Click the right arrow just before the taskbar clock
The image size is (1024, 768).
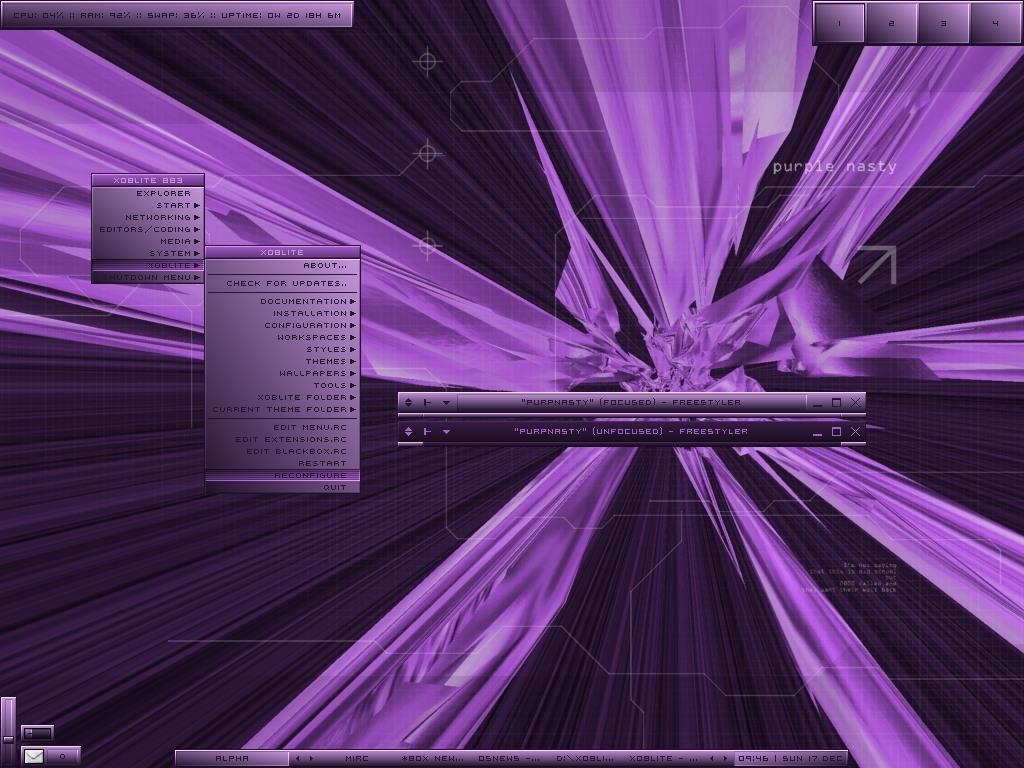click(725, 758)
